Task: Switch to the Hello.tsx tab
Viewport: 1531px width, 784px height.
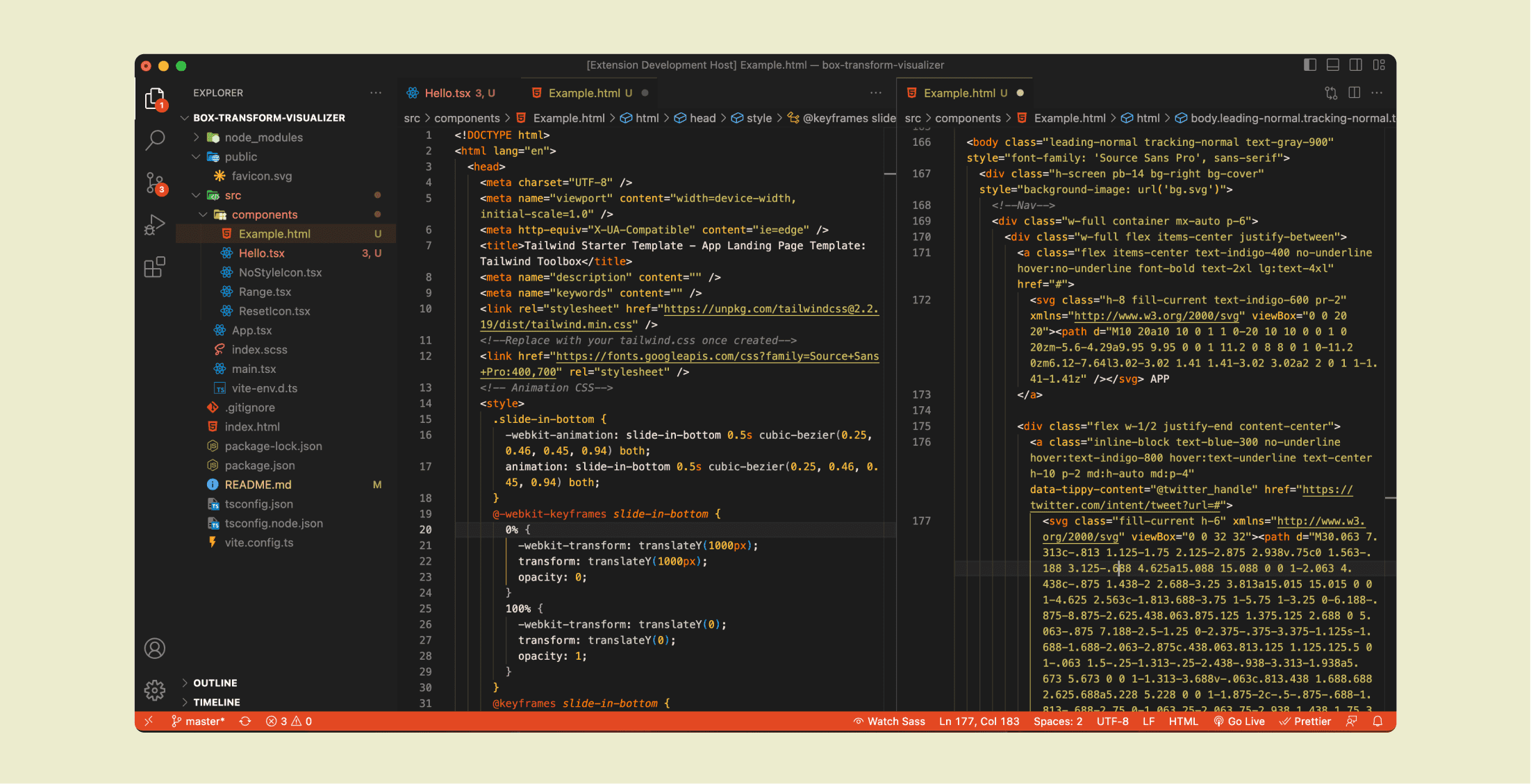Action: point(451,93)
